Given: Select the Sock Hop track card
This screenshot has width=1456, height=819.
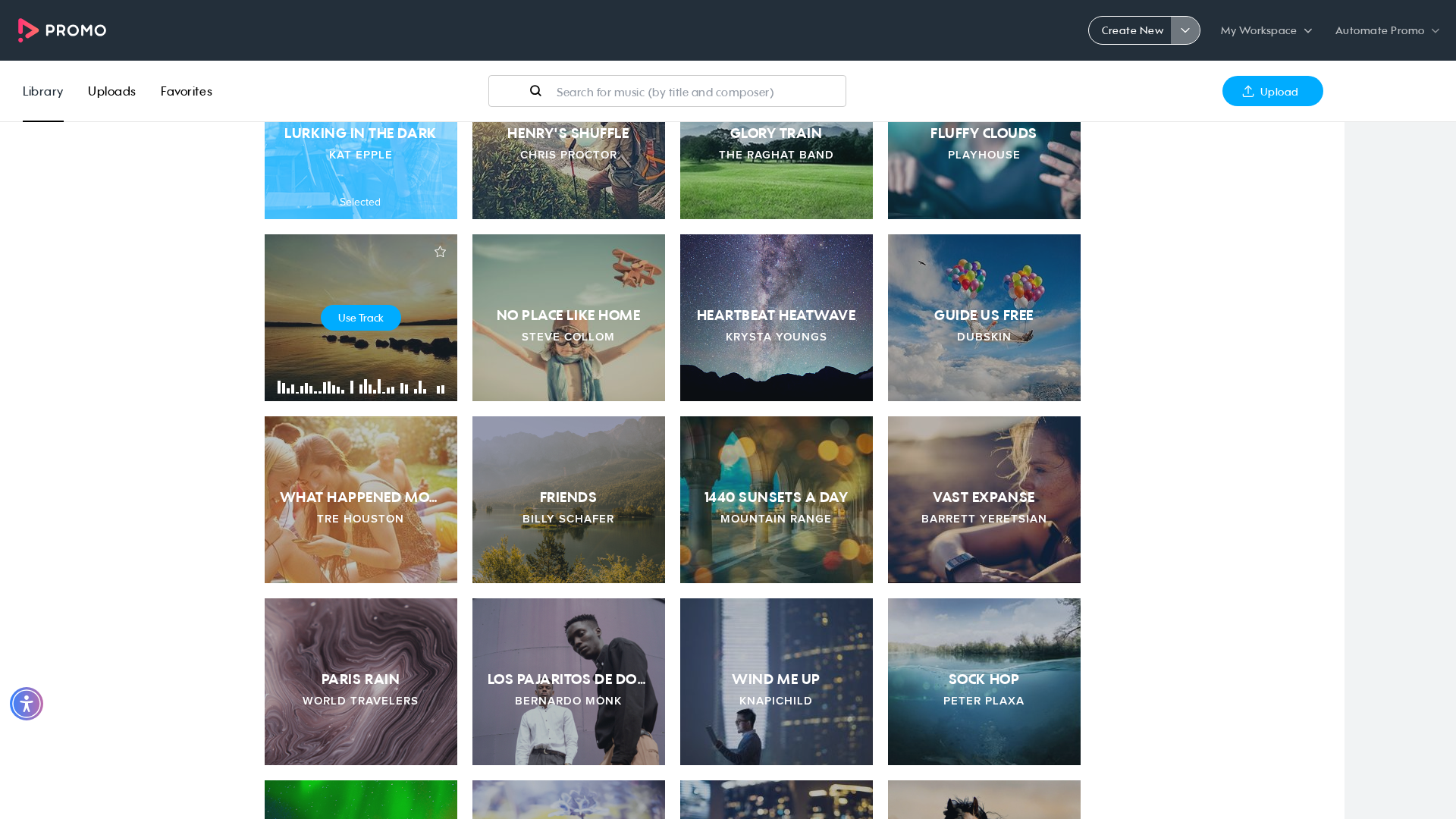Looking at the screenshot, I should point(984,682).
